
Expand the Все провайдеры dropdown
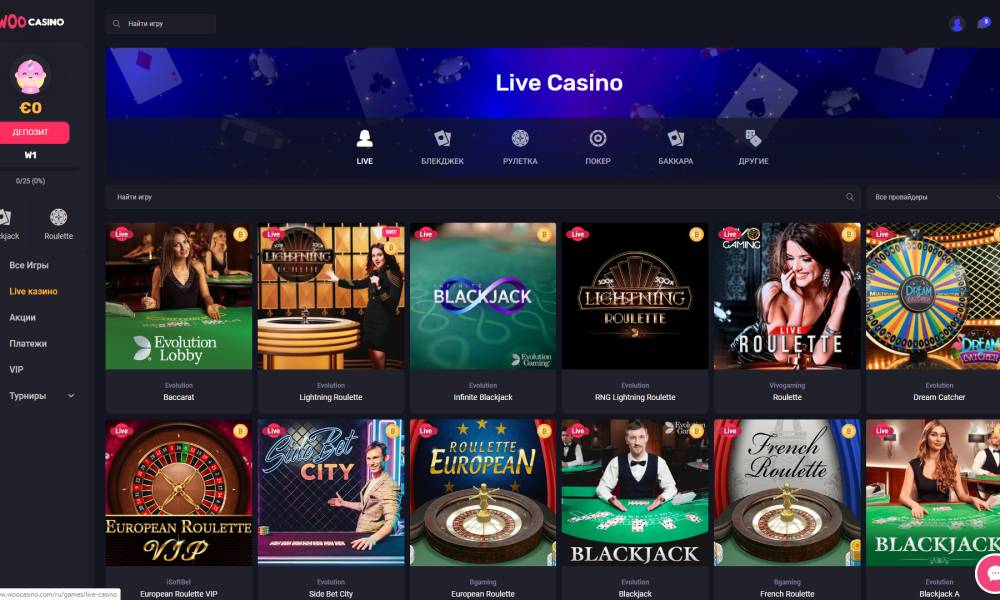(932, 197)
